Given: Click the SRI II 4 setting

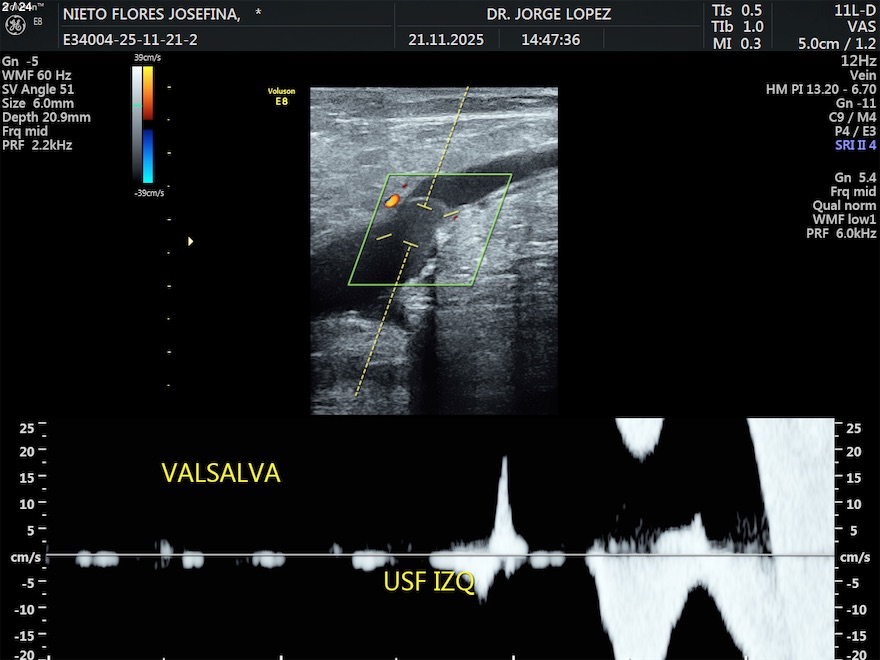Looking at the screenshot, I should point(855,145).
